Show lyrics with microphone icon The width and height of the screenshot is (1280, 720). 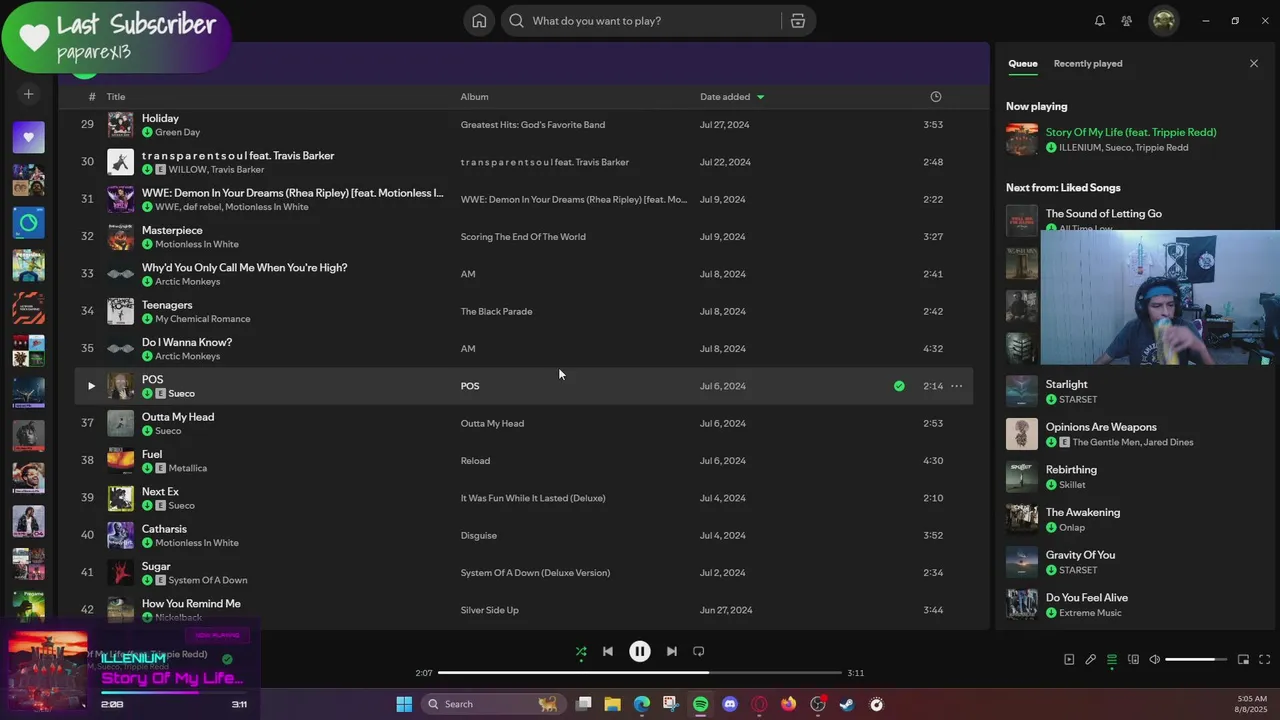(1091, 660)
